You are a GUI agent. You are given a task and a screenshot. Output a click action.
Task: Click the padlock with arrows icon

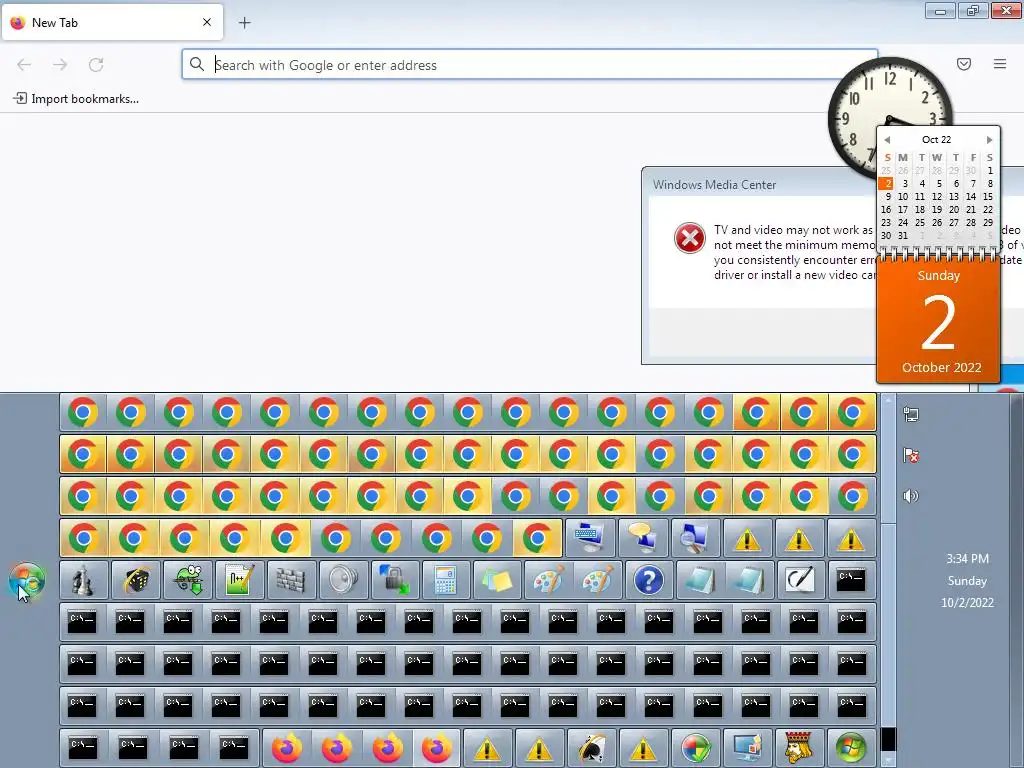point(394,580)
